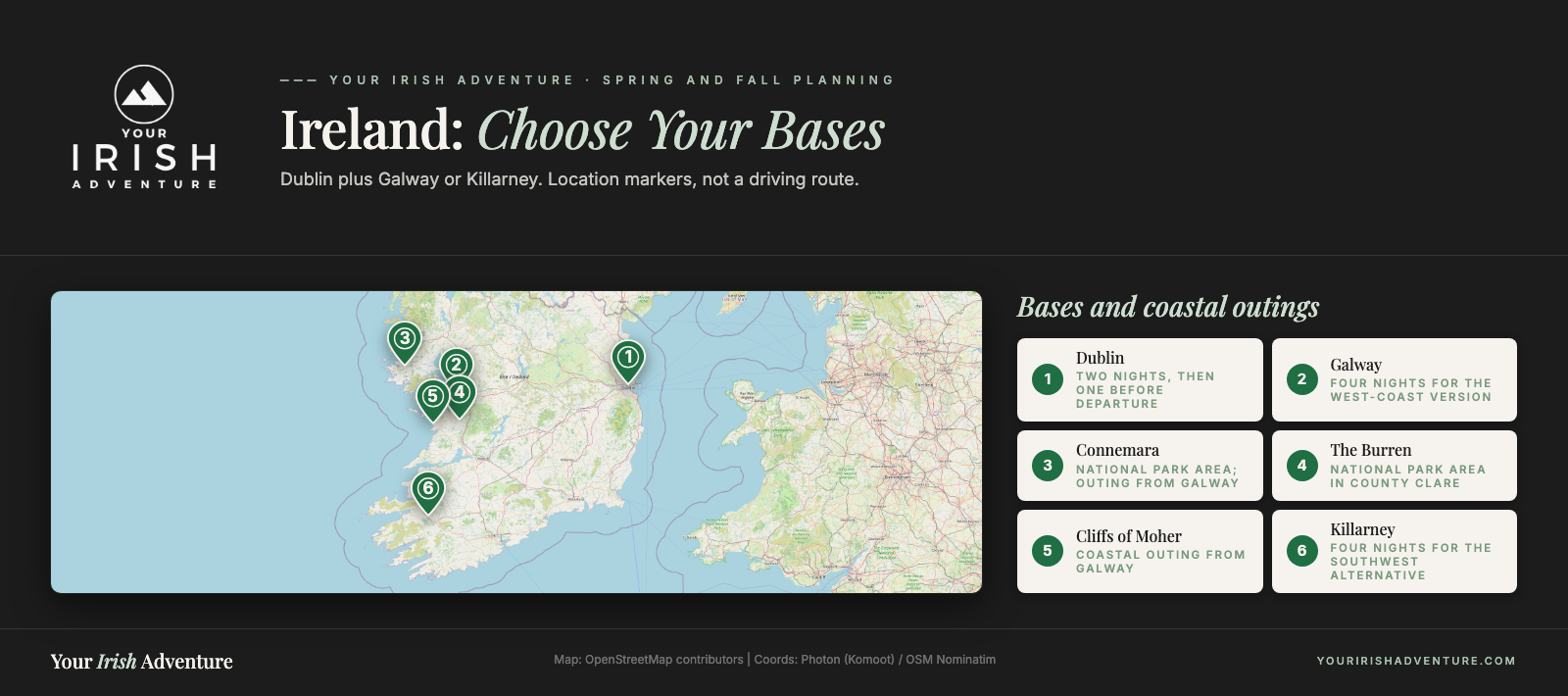
Task: Click 'COASTAL OUTING FROM GALWAY' text
Action: [1161, 562]
